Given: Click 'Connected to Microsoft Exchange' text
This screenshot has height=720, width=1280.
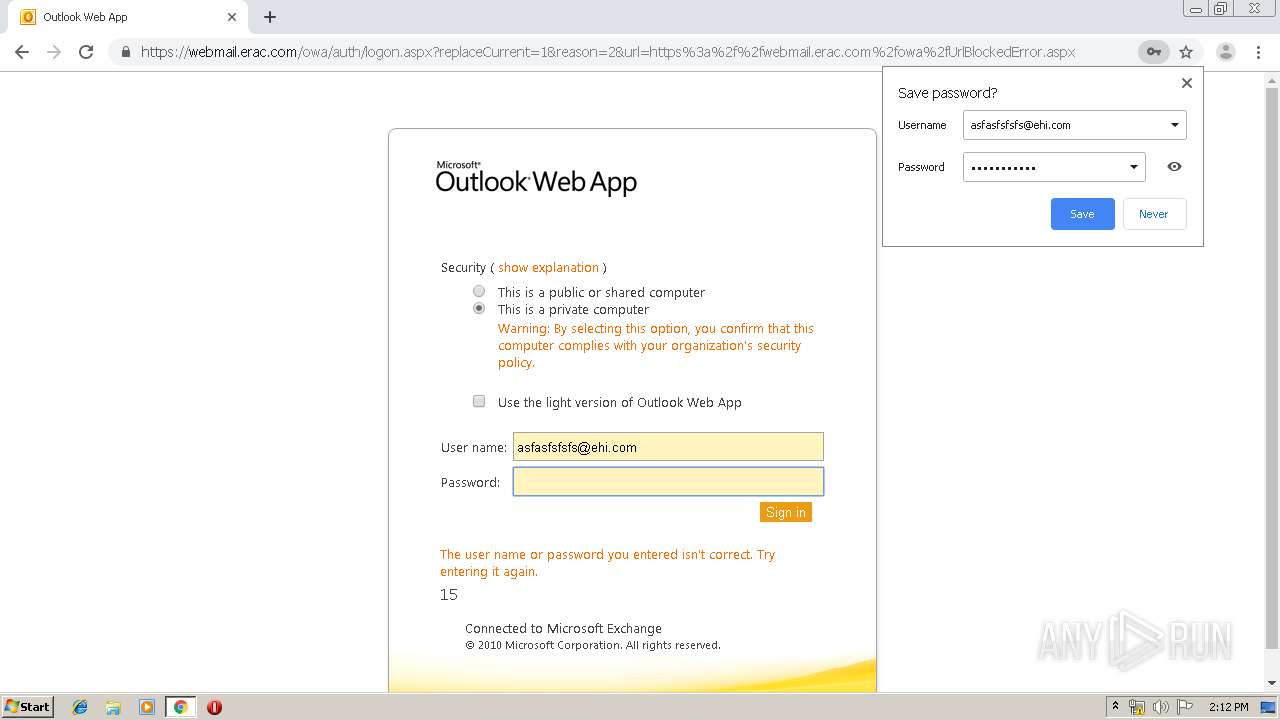Looking at the screenshot, I should [x=563, y=628].
